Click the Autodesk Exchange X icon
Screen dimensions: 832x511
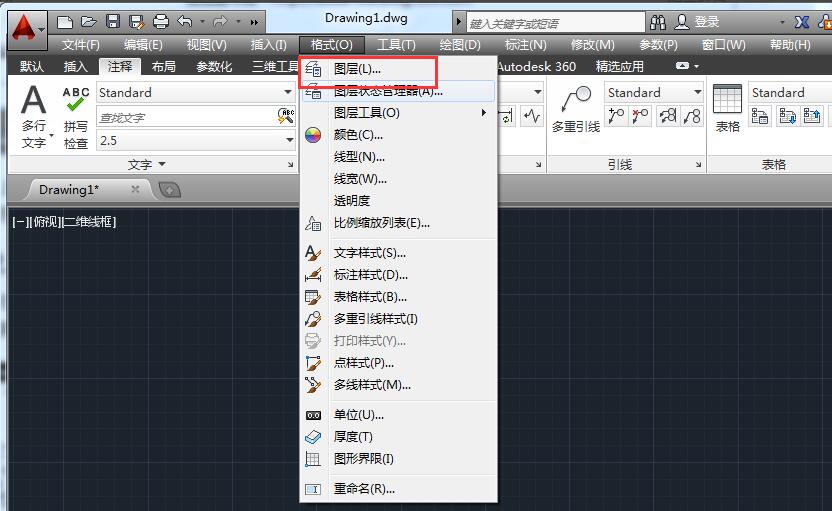pyautogui.click(x=801, y=22)
